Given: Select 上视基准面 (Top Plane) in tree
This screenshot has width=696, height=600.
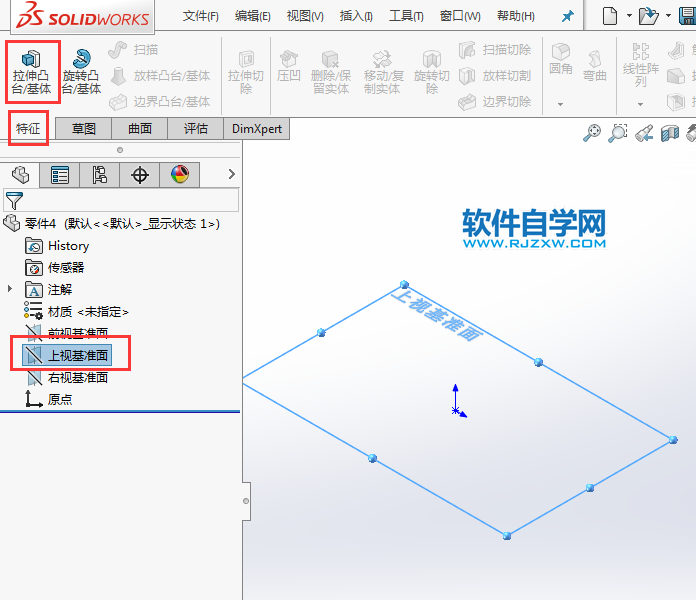Looking at the screenshot, I should [67, 355].
